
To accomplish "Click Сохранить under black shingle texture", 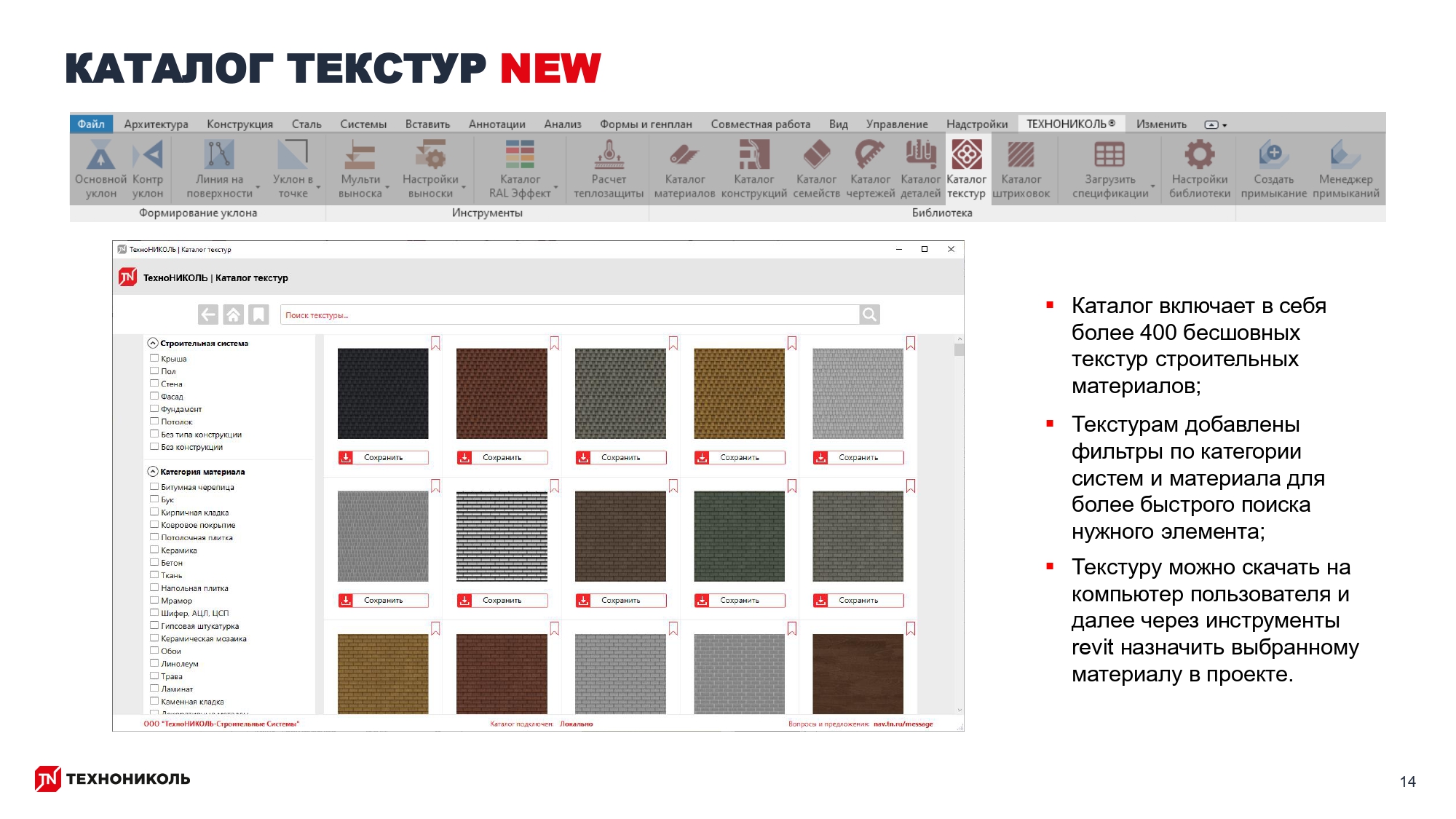I will pyautogui.click(x=383, y=457).
